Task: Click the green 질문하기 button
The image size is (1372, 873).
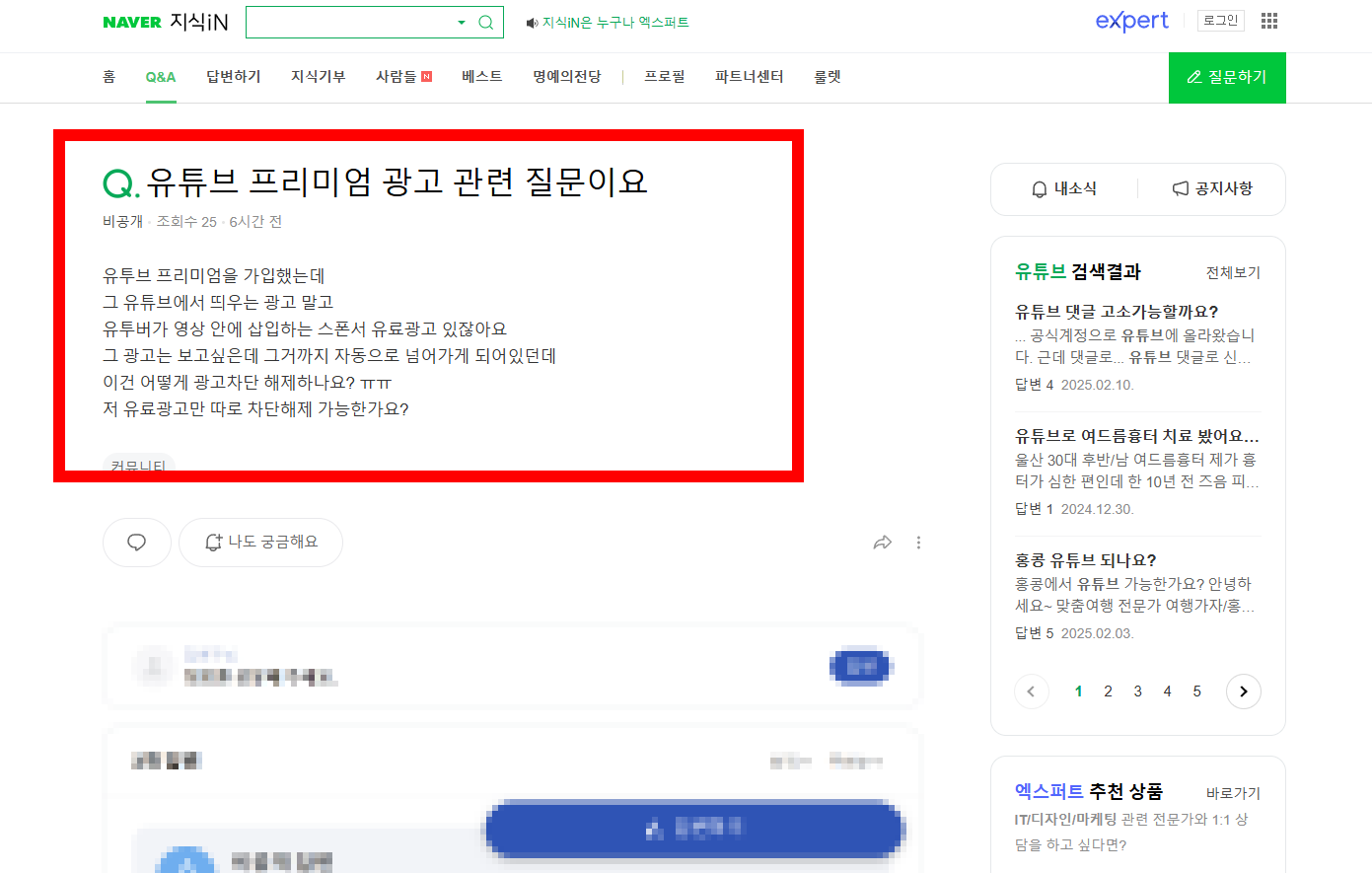Action: click(1227, 77)
